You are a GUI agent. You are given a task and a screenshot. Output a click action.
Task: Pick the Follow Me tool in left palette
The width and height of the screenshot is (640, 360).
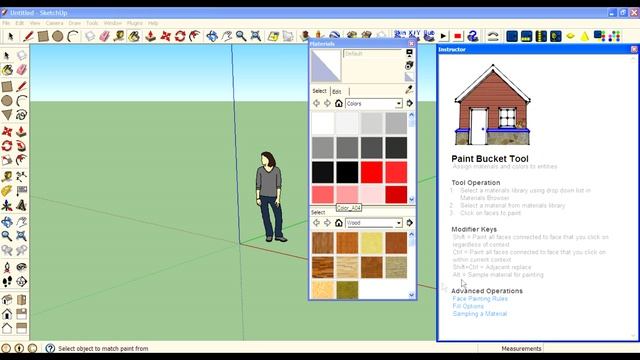22,145
